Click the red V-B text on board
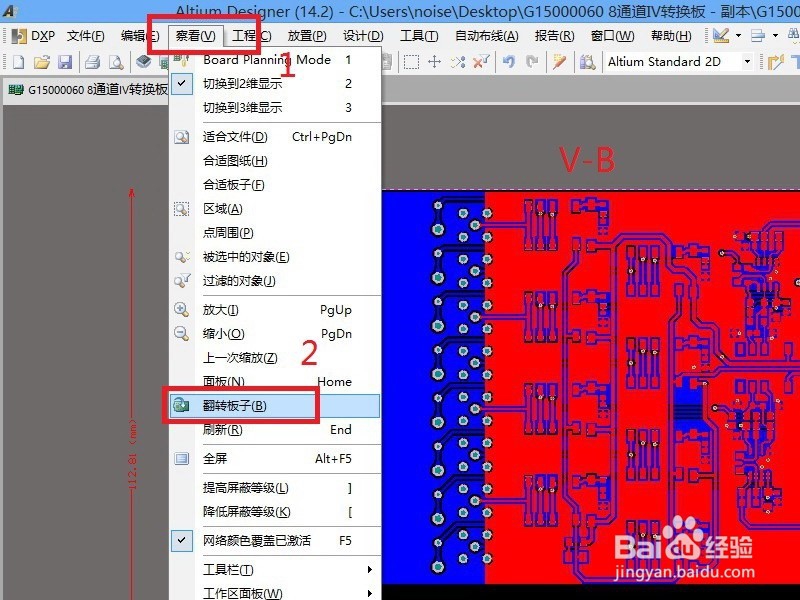 click(587, 160)
